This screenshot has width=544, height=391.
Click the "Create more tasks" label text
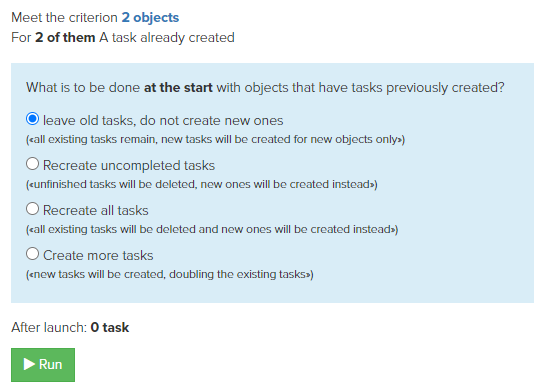[x=98, y=256]
